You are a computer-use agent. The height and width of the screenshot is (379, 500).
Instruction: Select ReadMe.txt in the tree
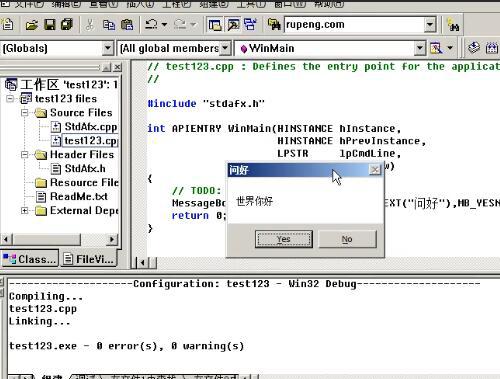click(x=79, y=197)
